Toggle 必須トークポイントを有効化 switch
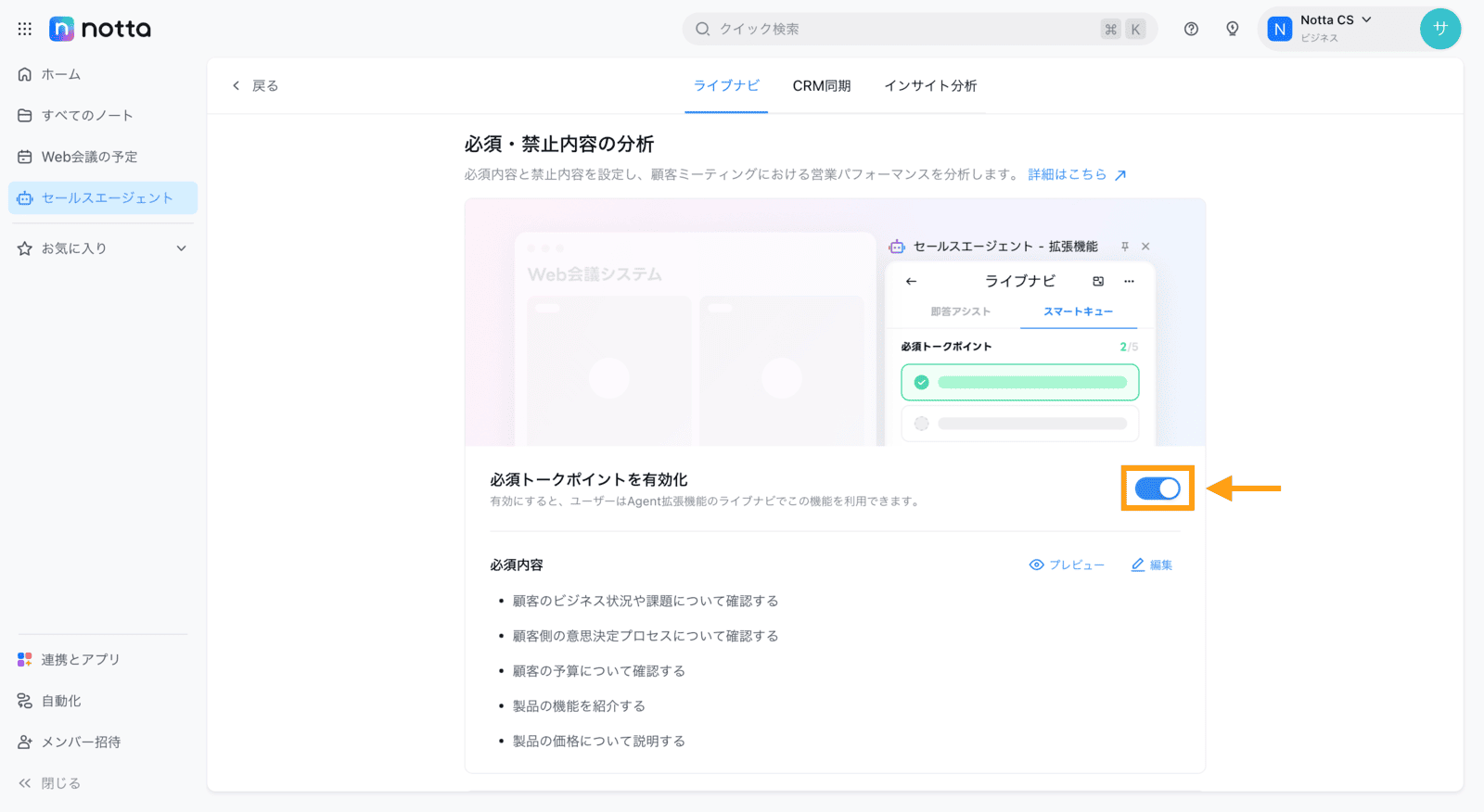Viewport: 1484px width, 812px height. [1158, 488]
